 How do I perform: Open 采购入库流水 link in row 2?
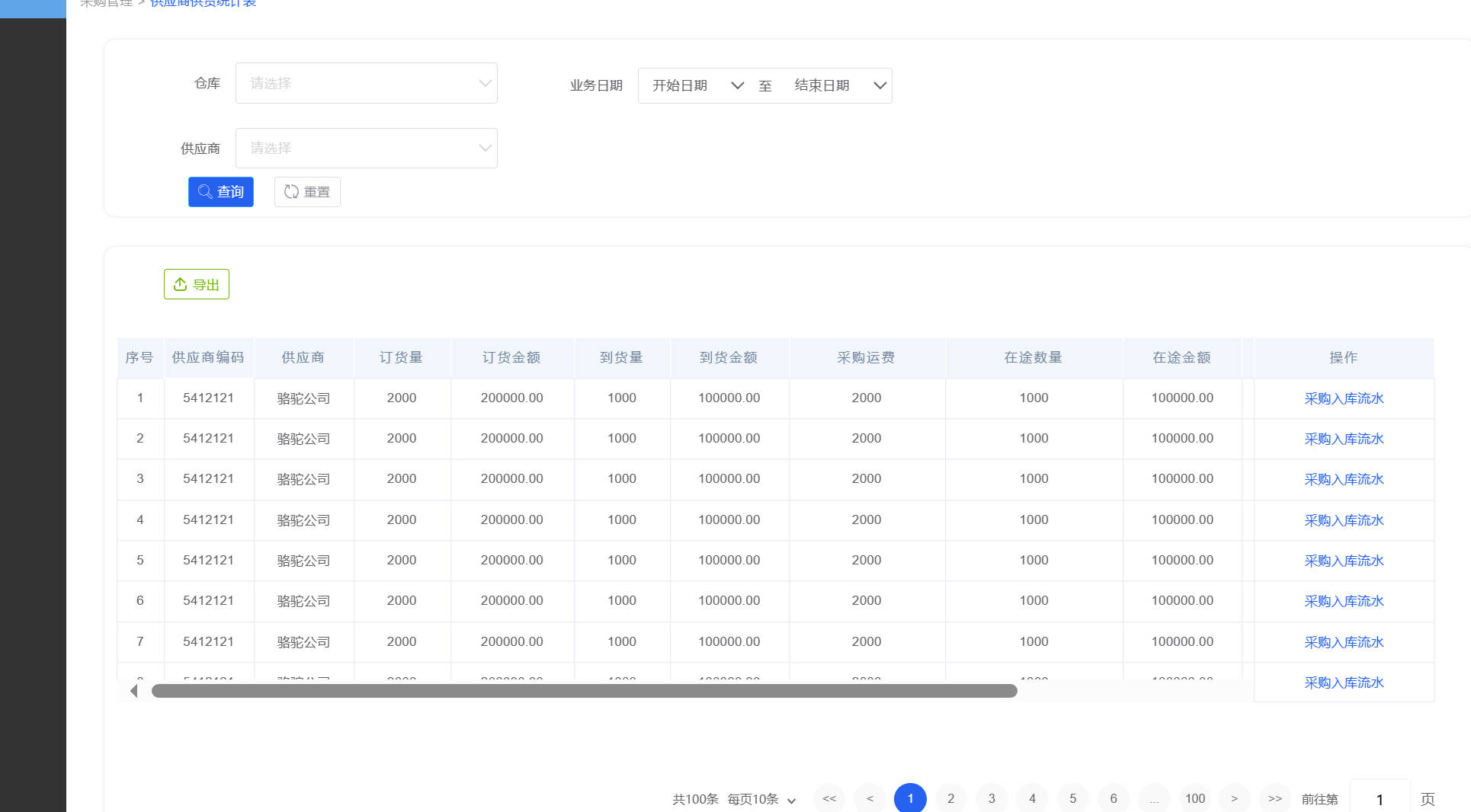pyautogui.click(x=1344, y=439)
